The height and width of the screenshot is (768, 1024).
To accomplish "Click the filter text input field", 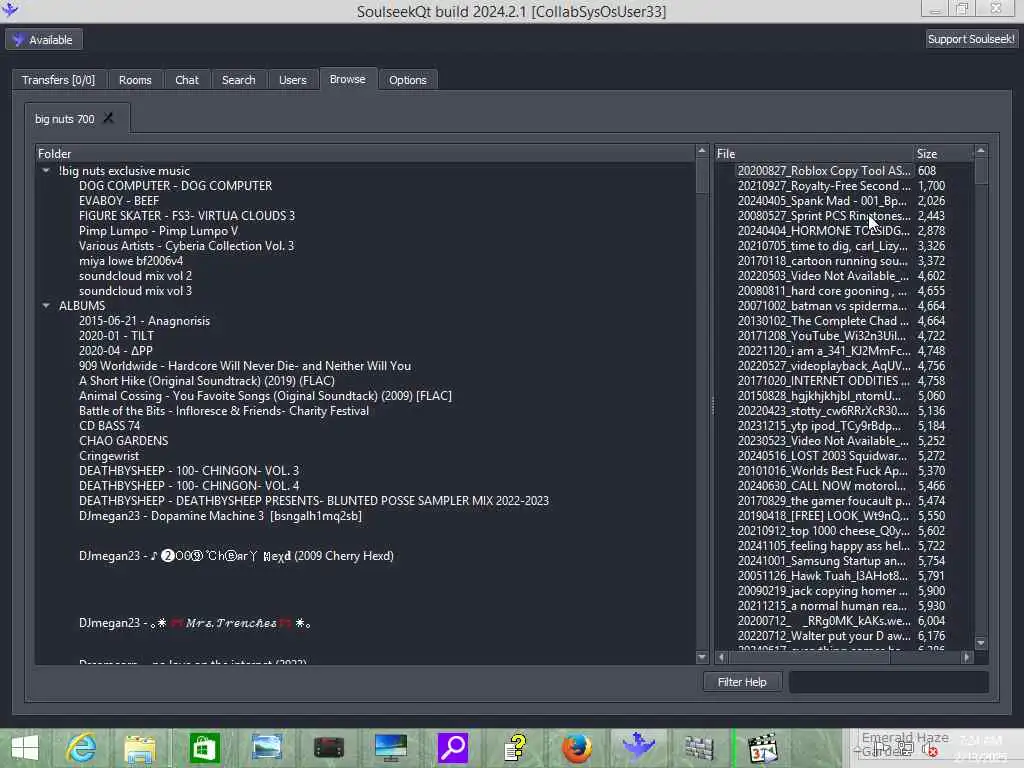I will coord(889,682).
